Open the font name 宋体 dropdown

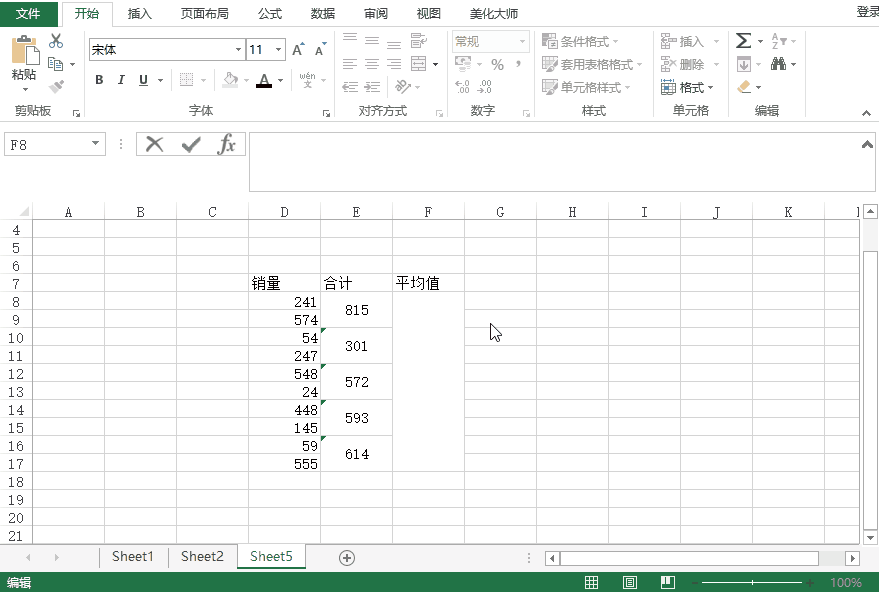click(x=238, y=49)
